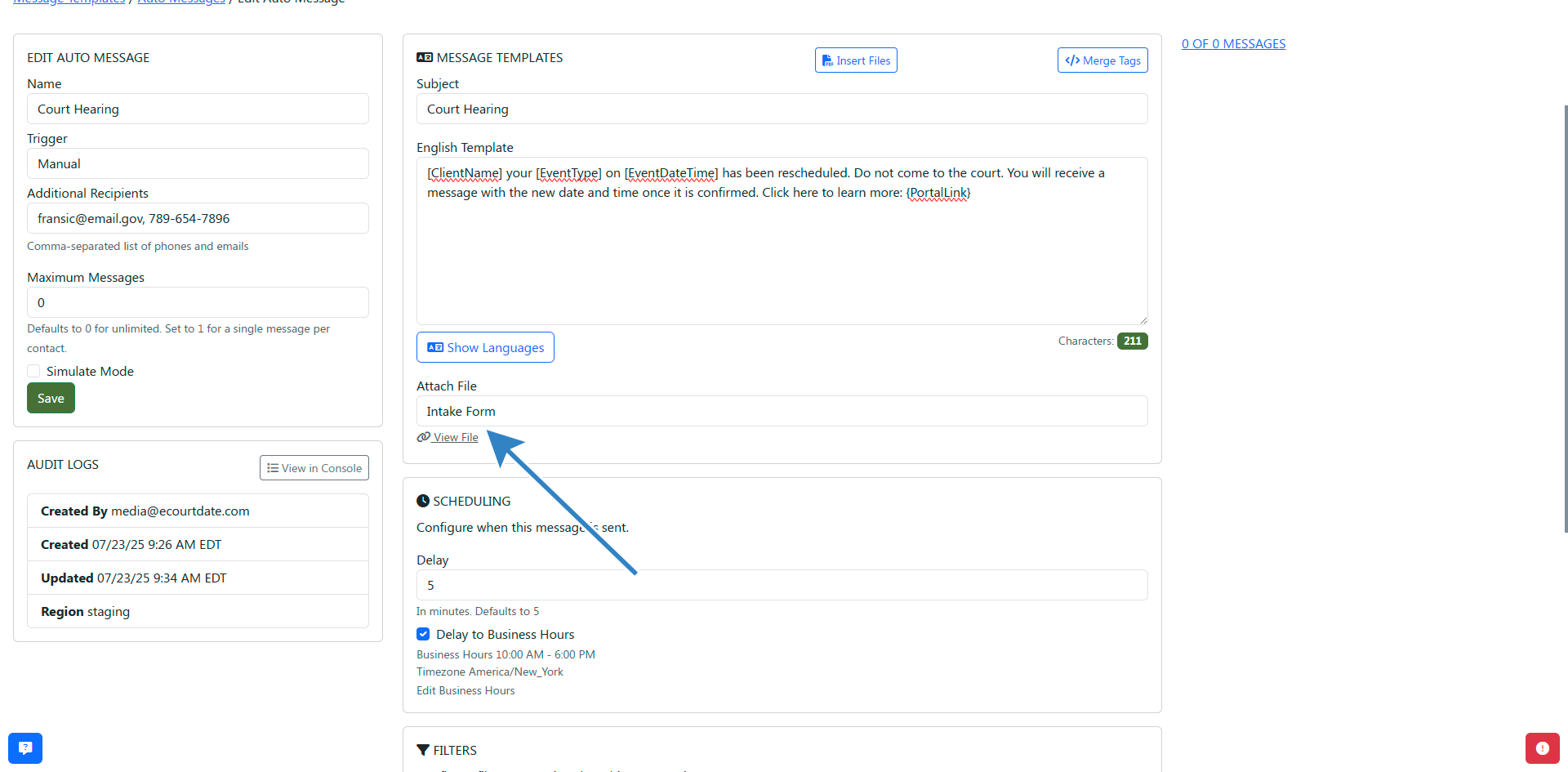Click the Message Templates language icon
Screen dimensions: 1568x772
(x=425, y=57)
